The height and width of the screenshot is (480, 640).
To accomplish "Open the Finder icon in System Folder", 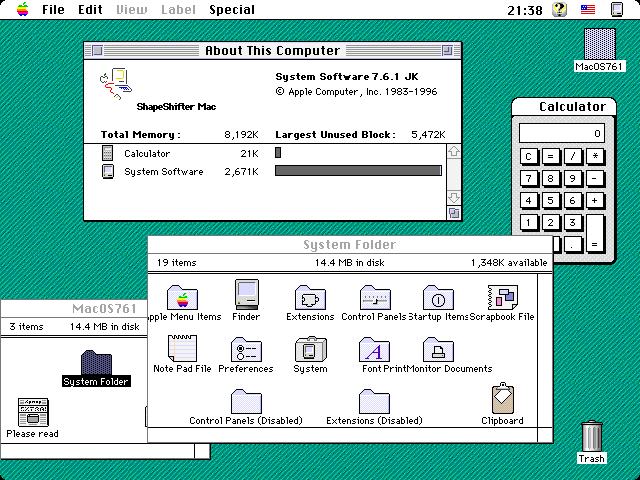I will pyautogui.click(x=246, y=296).
